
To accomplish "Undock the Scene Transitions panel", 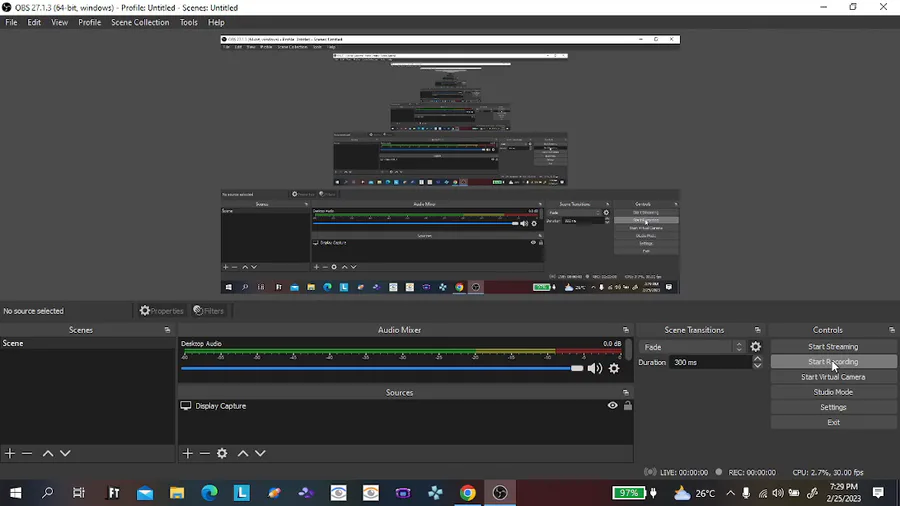I will click(757, 330).
